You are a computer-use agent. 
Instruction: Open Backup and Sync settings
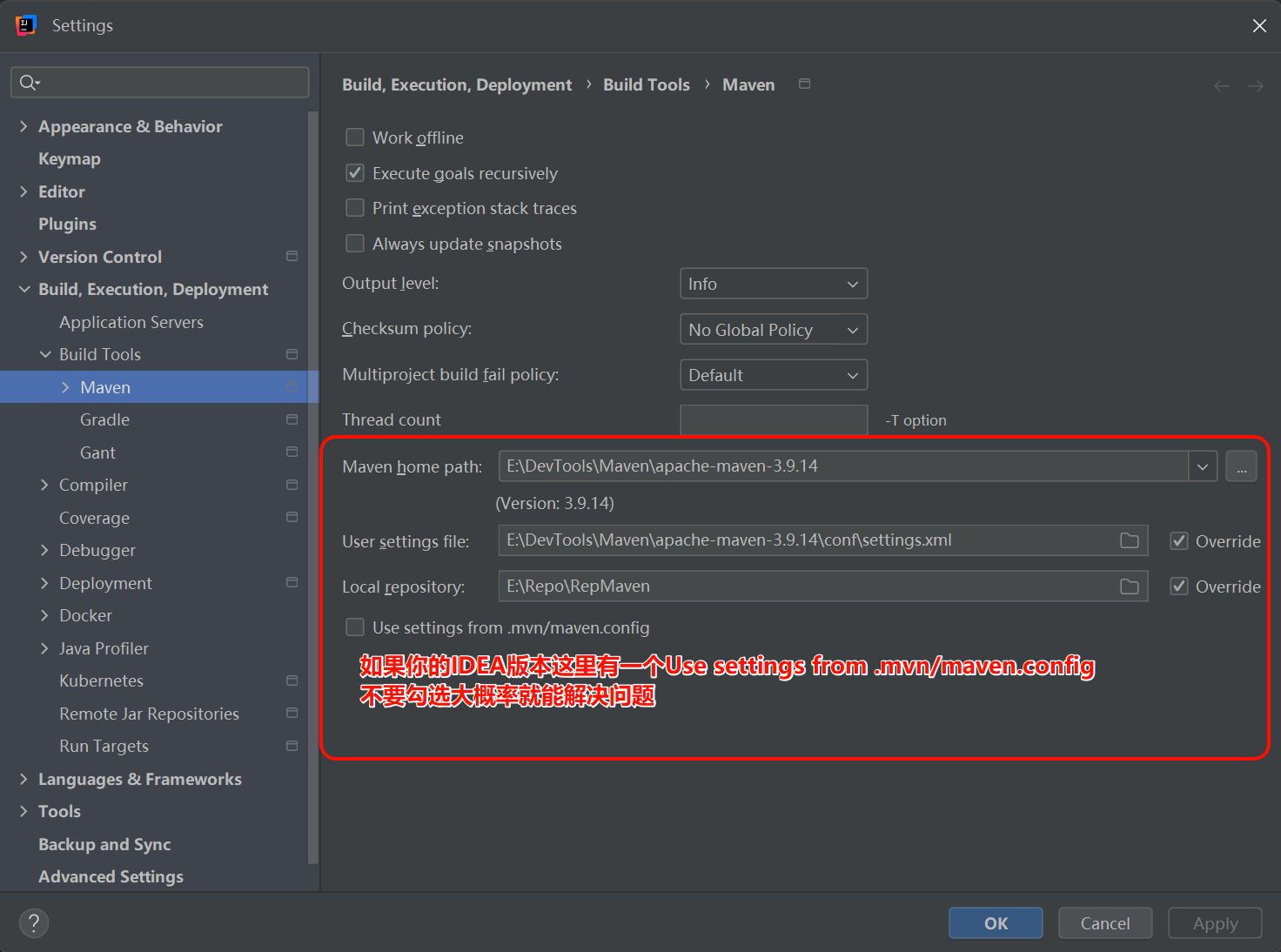coord(104,844)
